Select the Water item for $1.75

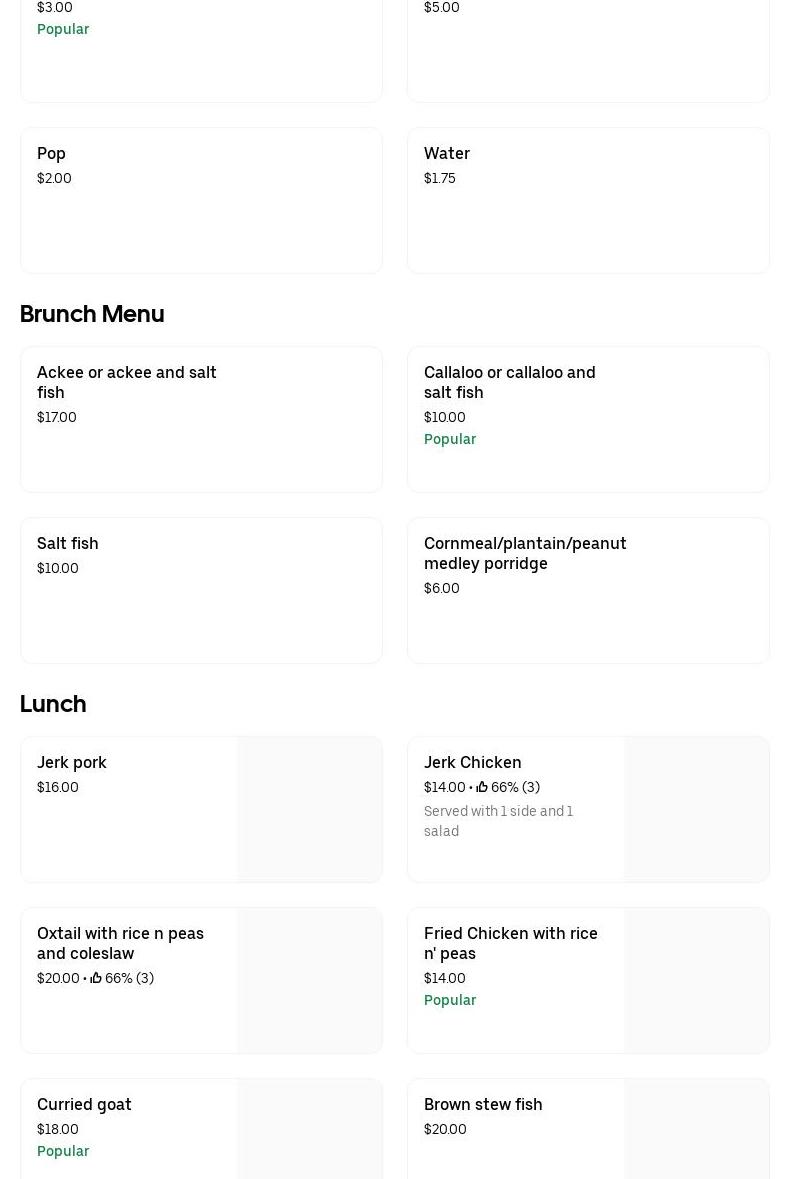587,200
